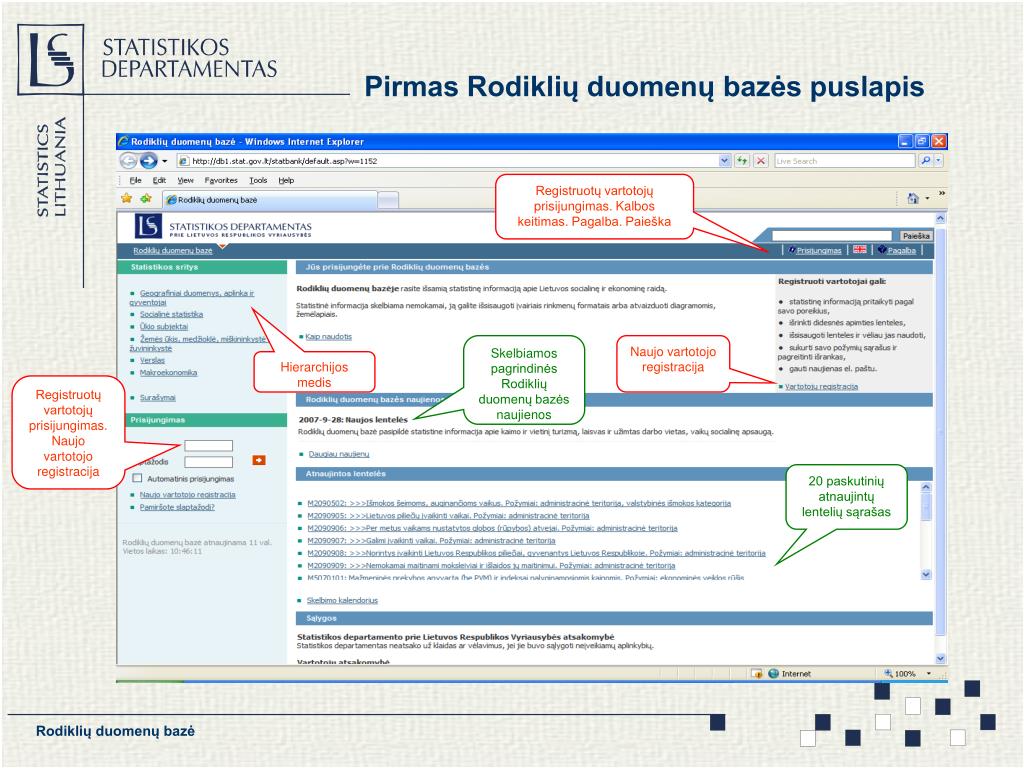Viewport: 1024px width, 768px height.
Task: Open the Vartotojų registracija link
Action: tap(822, 387)
